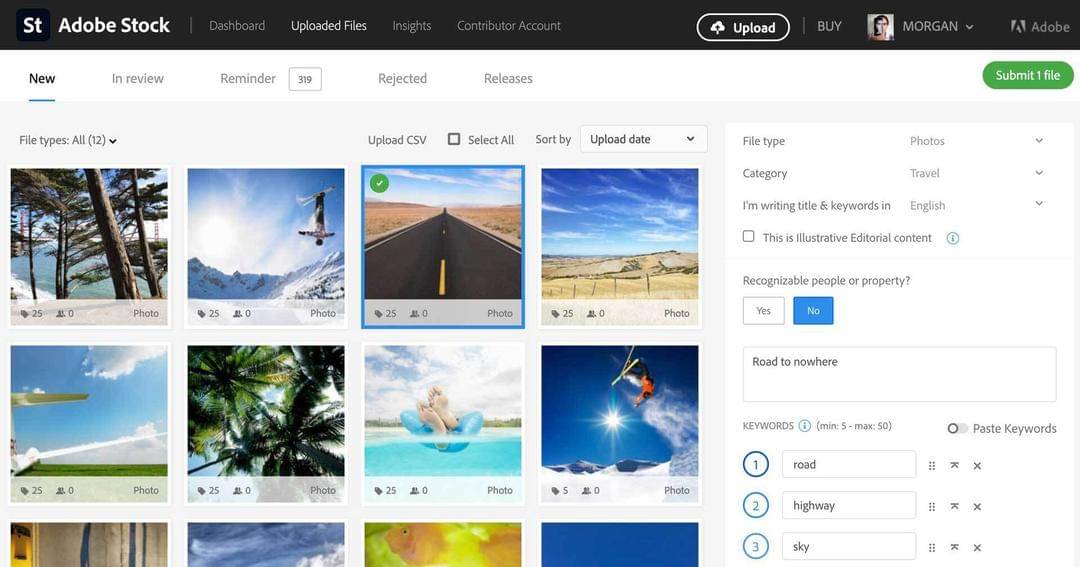Open info icon next to Illustrative Editorial content
1080x567 pixels.
tap(953, 238)
